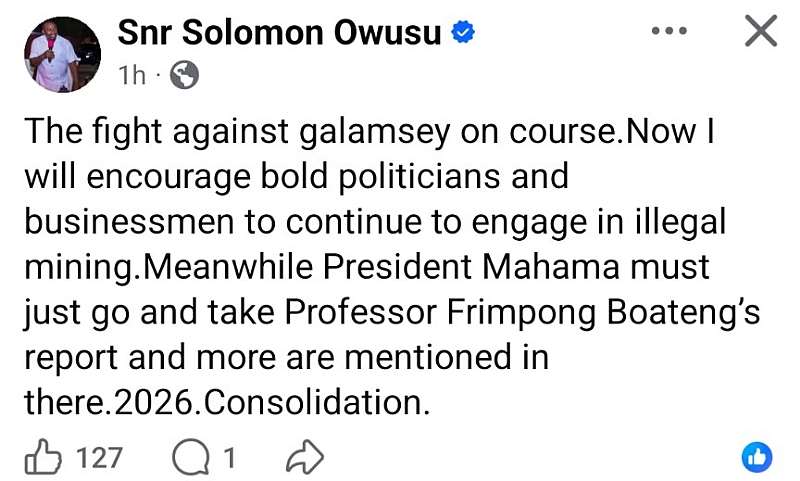Show the 1 comment count

click(x=230, y=458)
